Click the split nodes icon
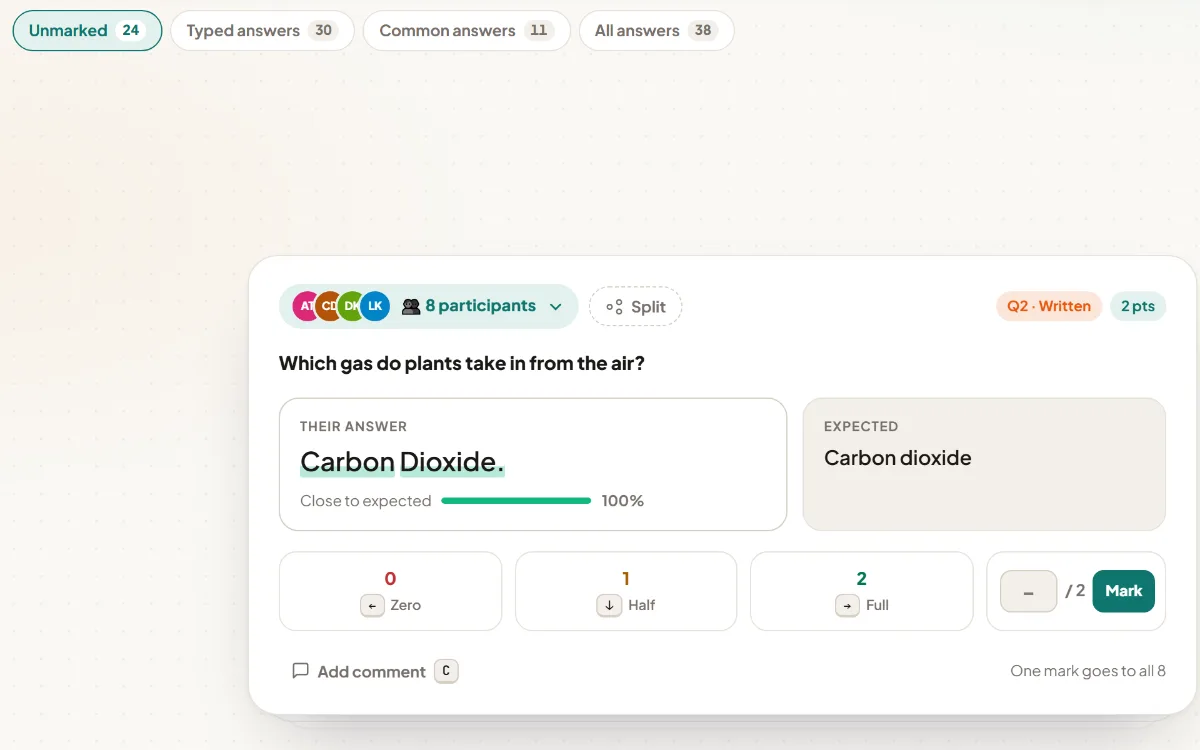This screenshot has height=750, width=1200. coord(614,307)
